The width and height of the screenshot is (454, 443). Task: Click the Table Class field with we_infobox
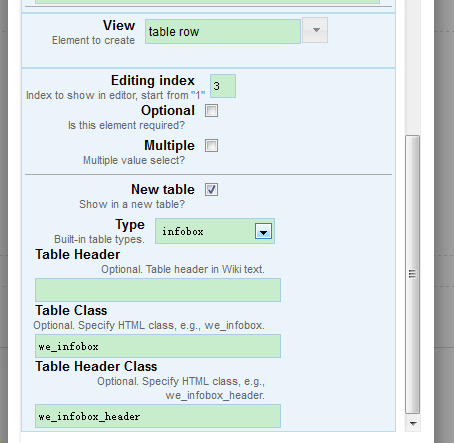158,346
